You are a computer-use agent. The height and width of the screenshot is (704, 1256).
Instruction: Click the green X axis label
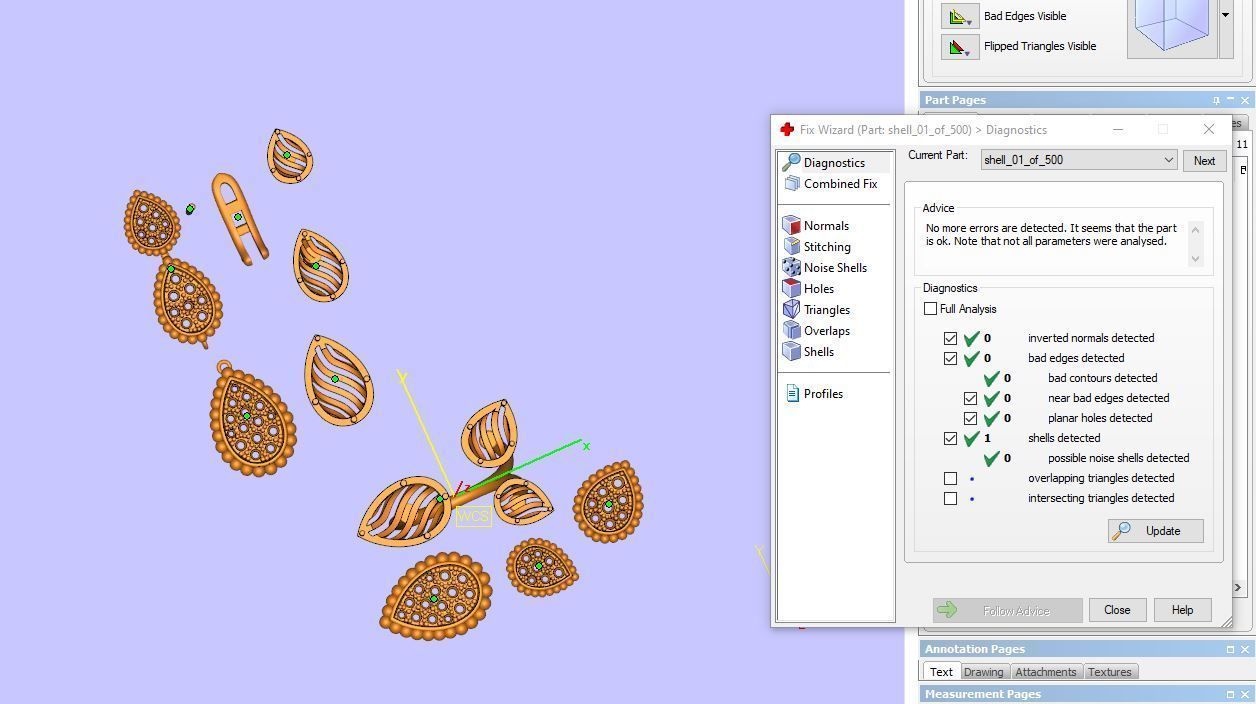586,446
